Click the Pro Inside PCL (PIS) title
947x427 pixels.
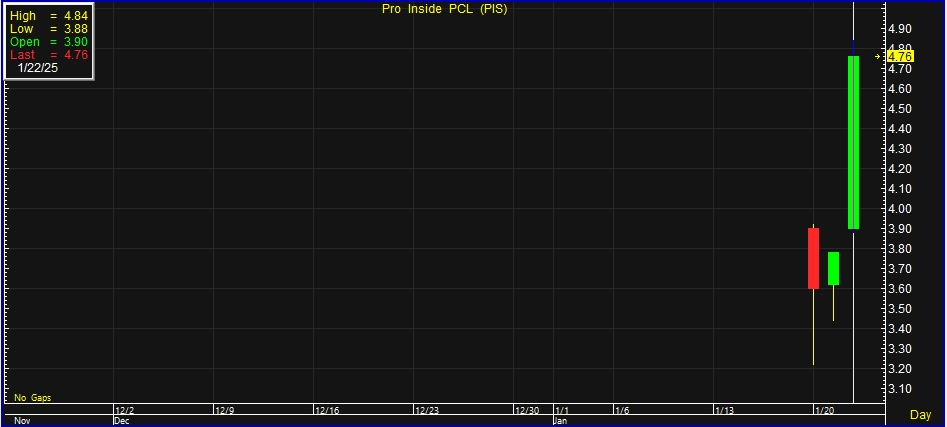445,10
